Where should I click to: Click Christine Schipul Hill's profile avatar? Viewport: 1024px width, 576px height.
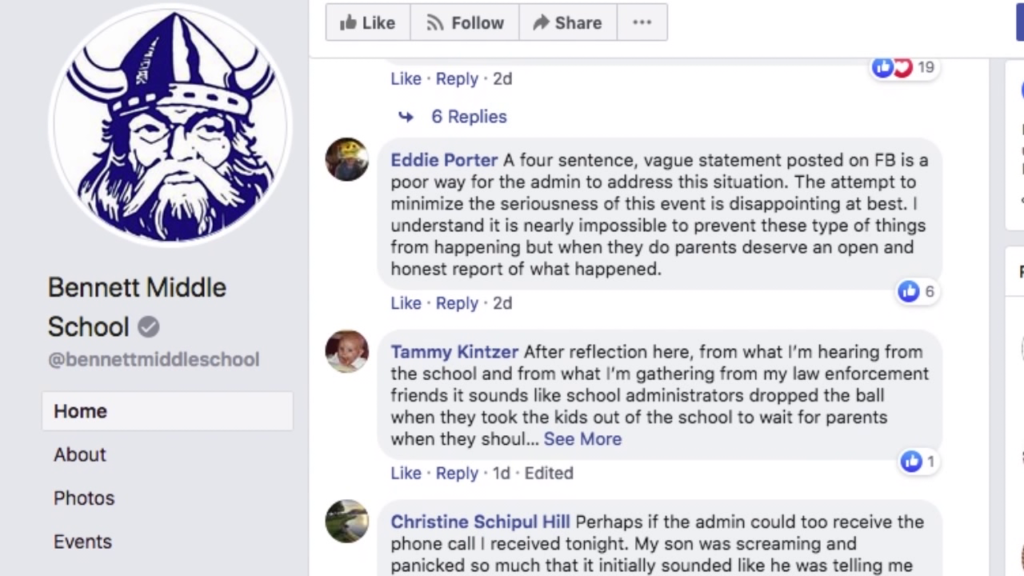[x=347, y=521]
